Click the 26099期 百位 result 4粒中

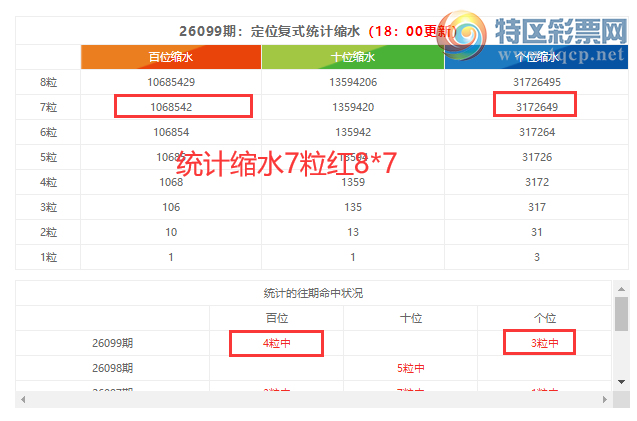pyautogui.click(x=277, y=344)
